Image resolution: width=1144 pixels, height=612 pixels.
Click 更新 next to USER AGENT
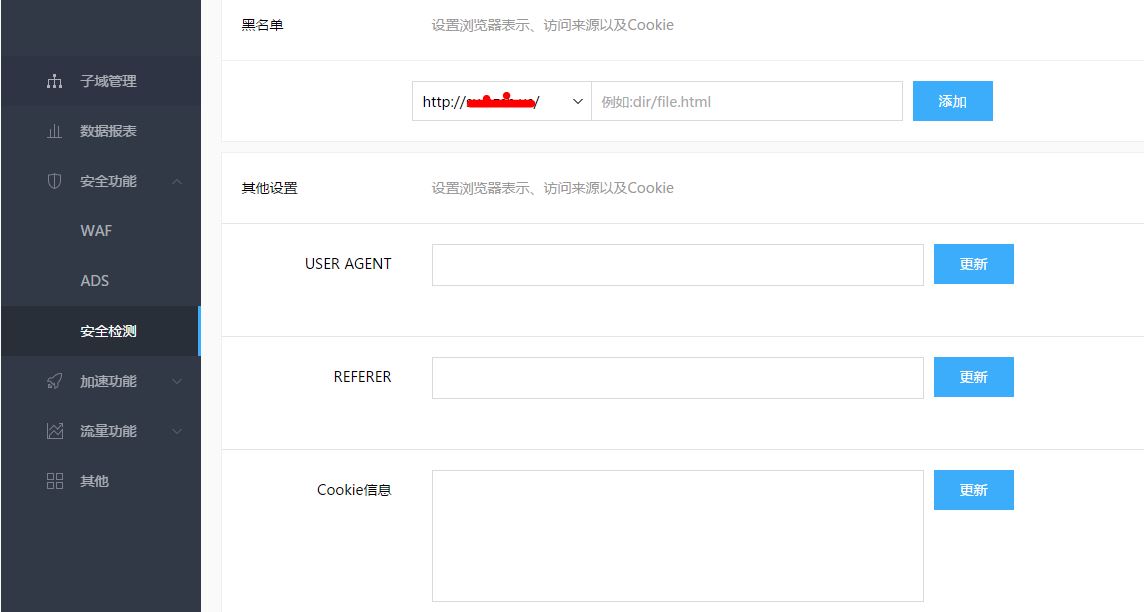[972, 263]
